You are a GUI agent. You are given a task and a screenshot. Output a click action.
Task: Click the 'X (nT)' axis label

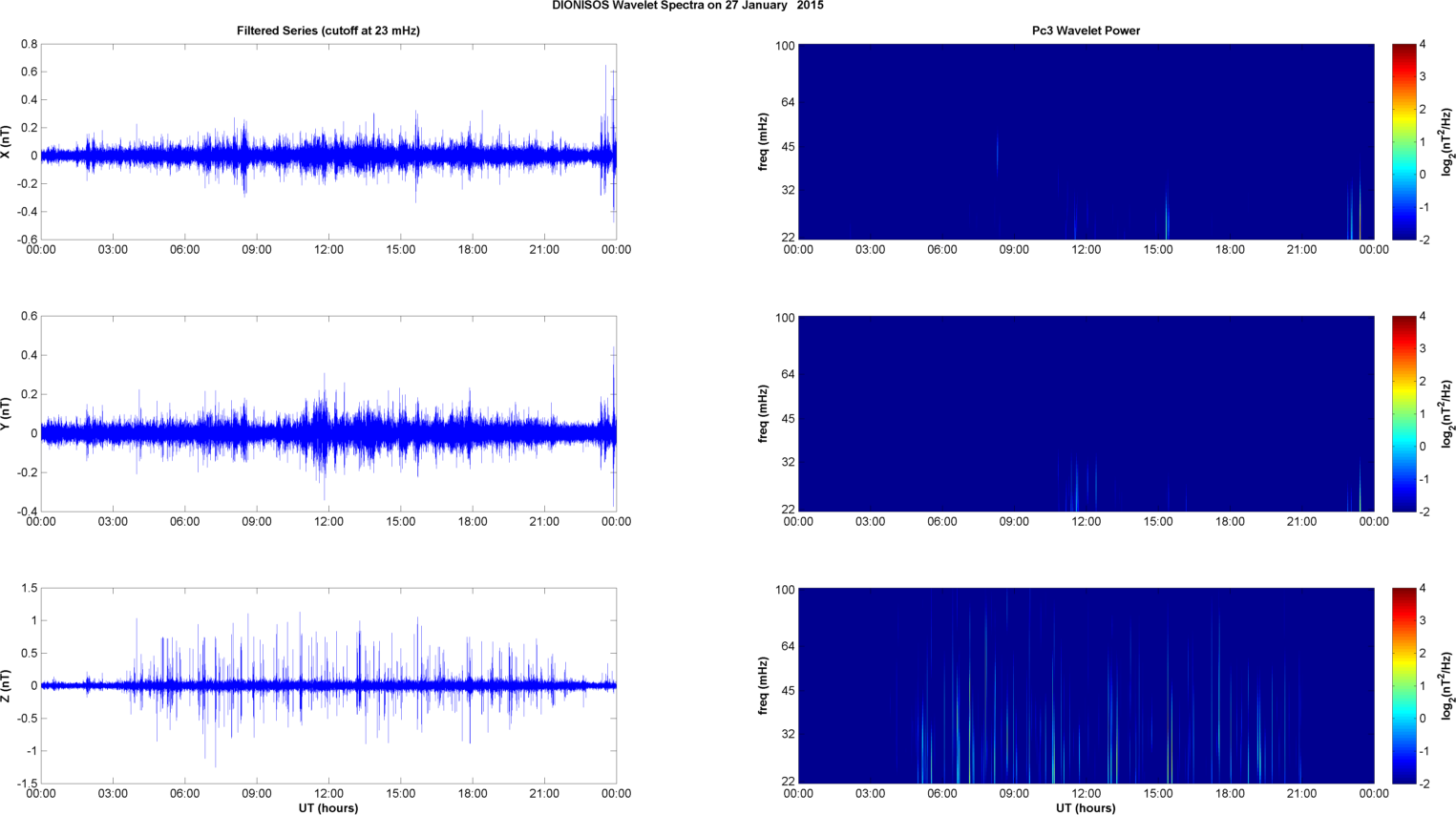coord(6,142)
